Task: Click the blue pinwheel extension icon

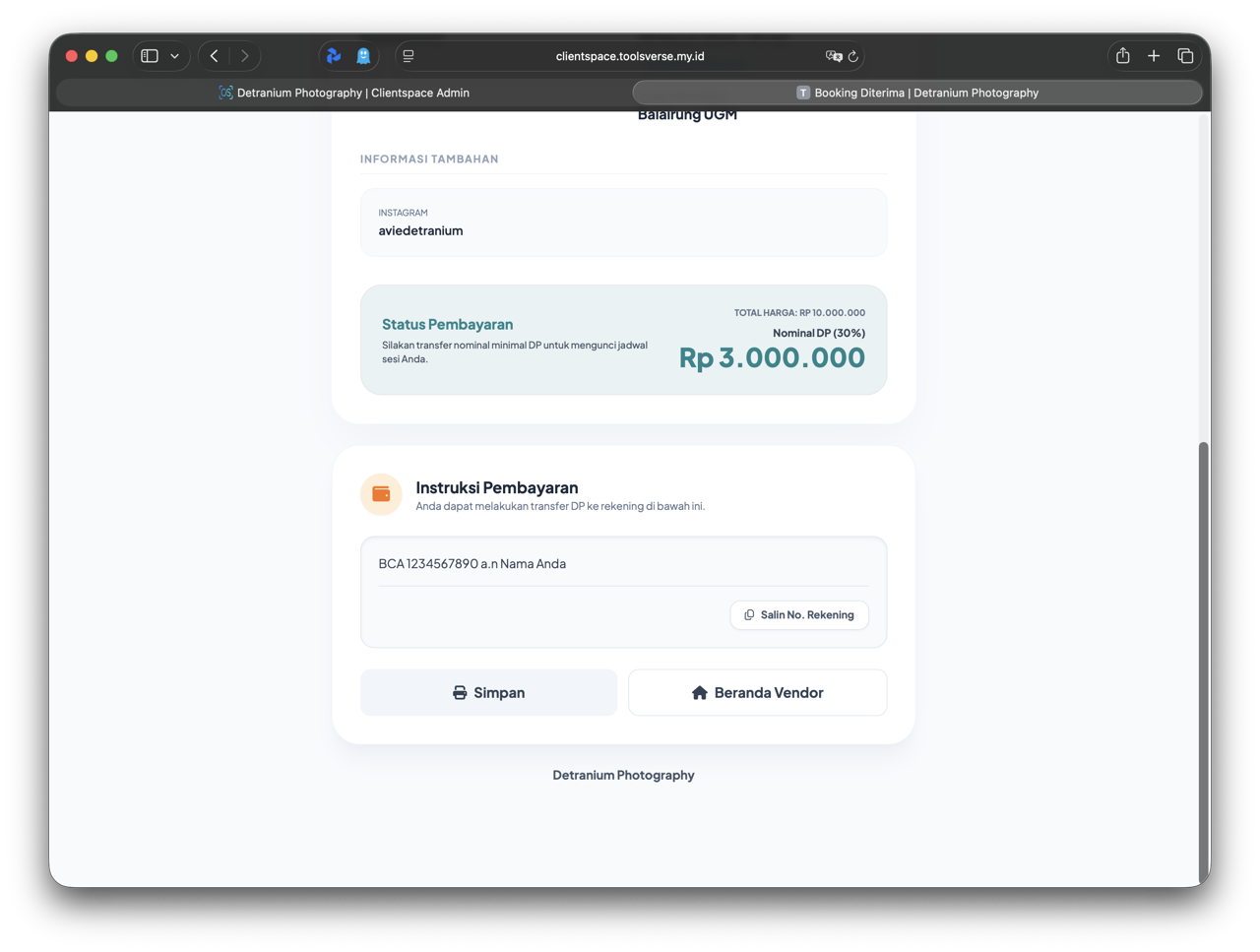Action: (334, 56)
